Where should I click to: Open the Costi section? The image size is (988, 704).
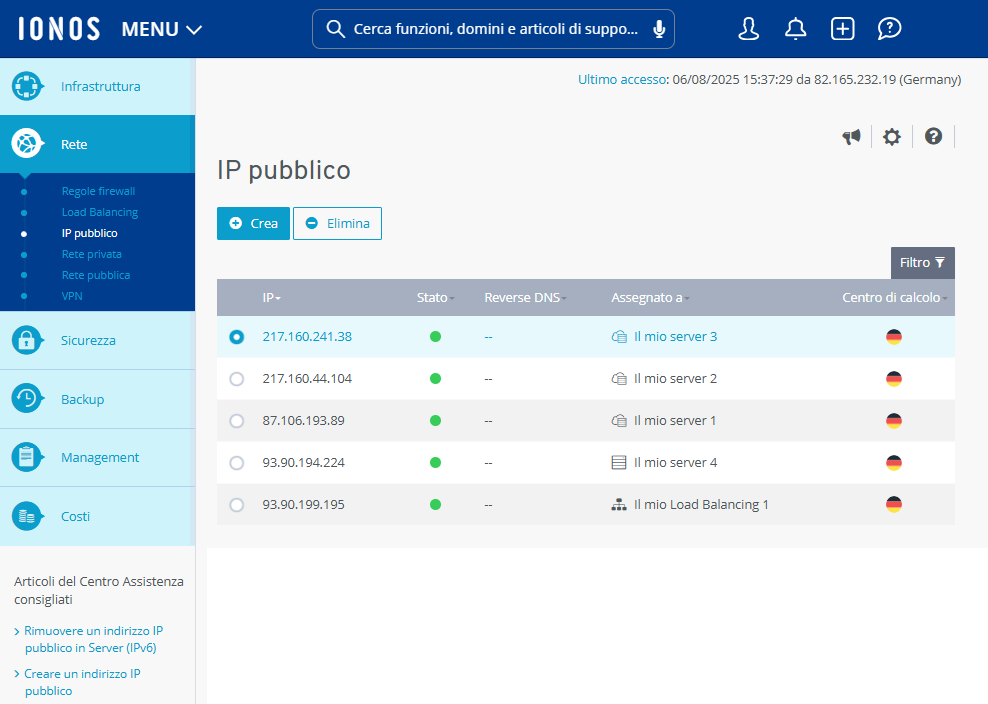pos(98,516)
